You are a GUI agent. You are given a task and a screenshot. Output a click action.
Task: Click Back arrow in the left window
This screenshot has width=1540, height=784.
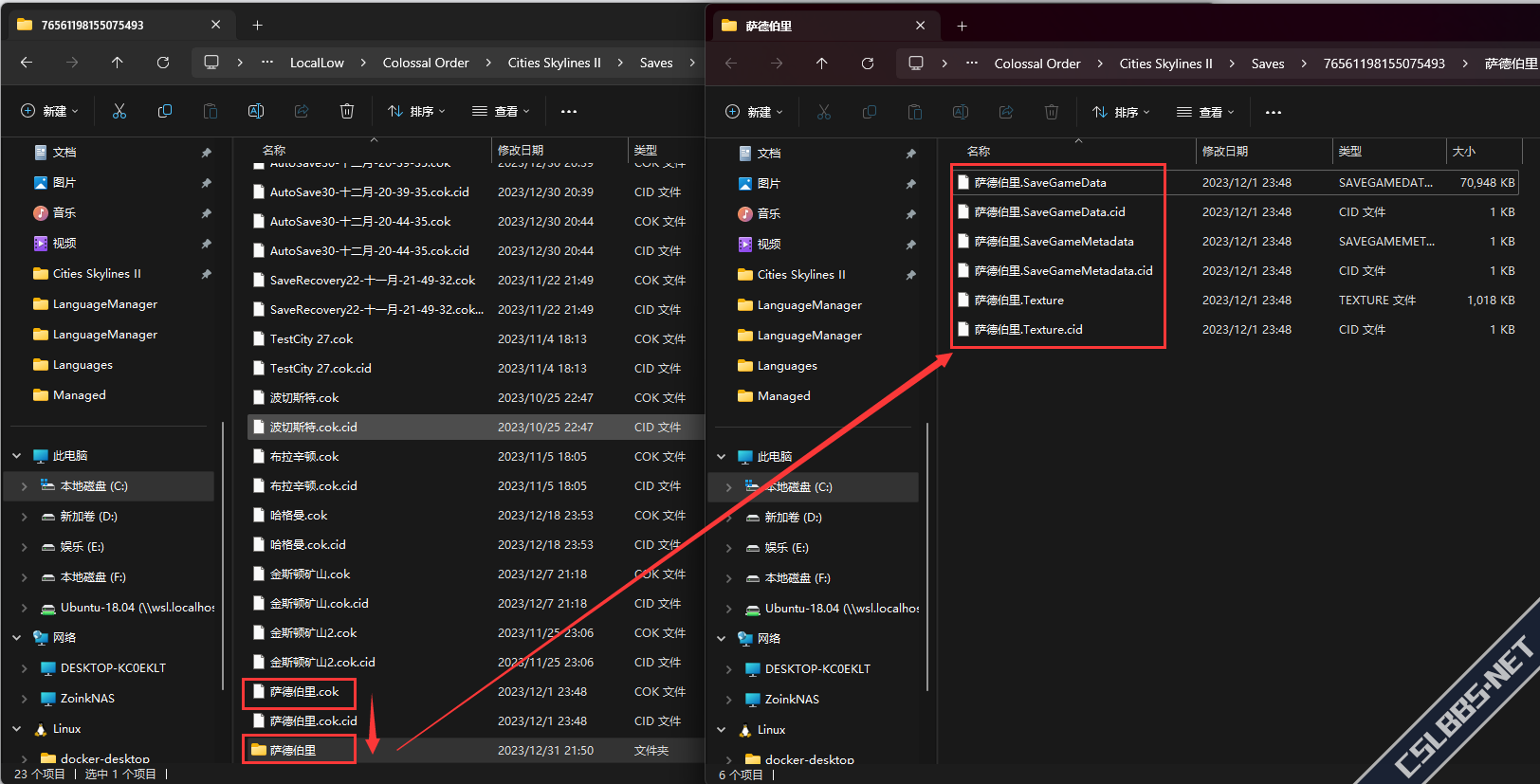(x=27, y=63)
